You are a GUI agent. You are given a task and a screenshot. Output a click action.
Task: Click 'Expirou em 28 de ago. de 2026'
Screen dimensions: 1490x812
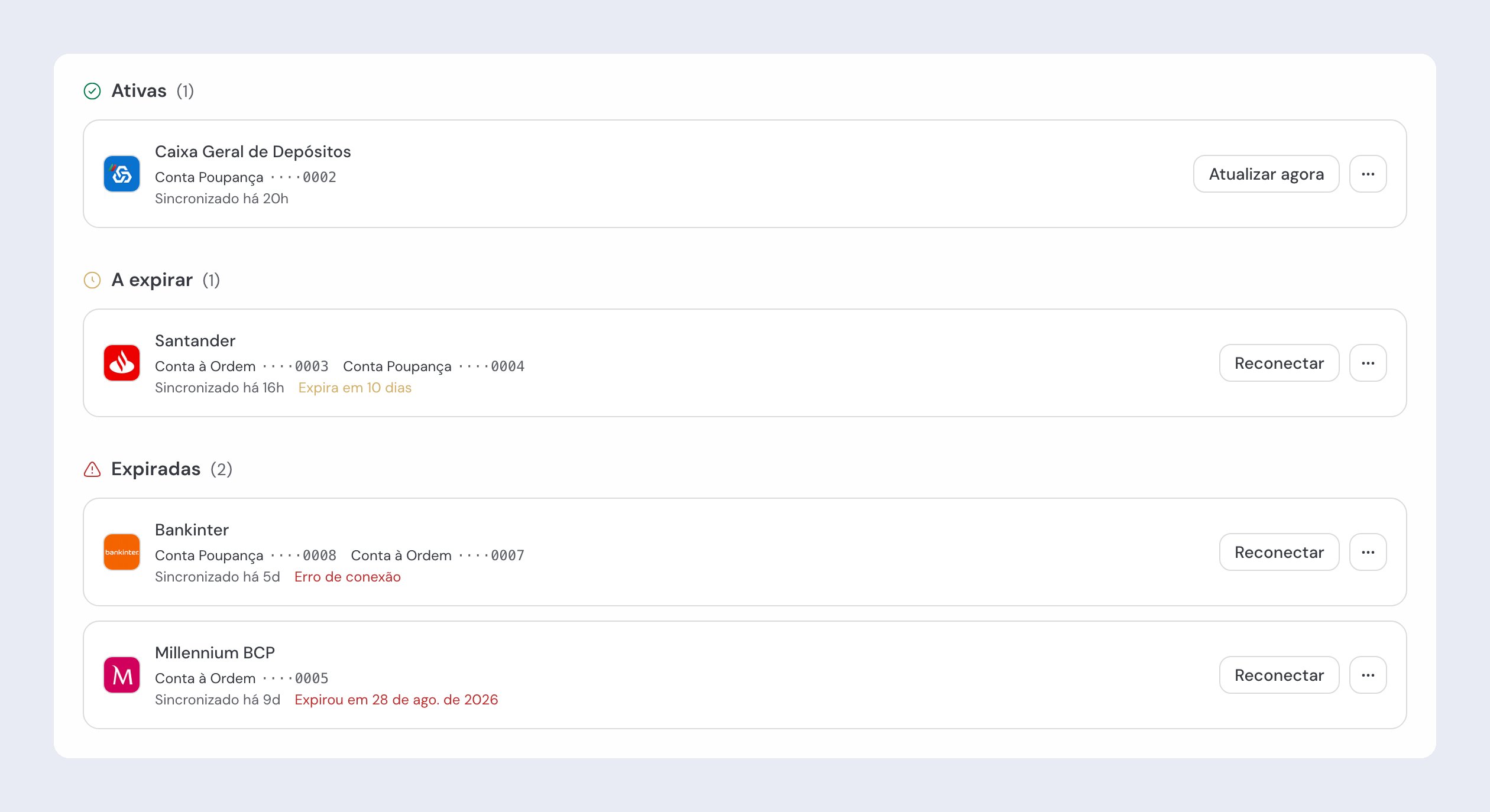(x=396, y=700)
